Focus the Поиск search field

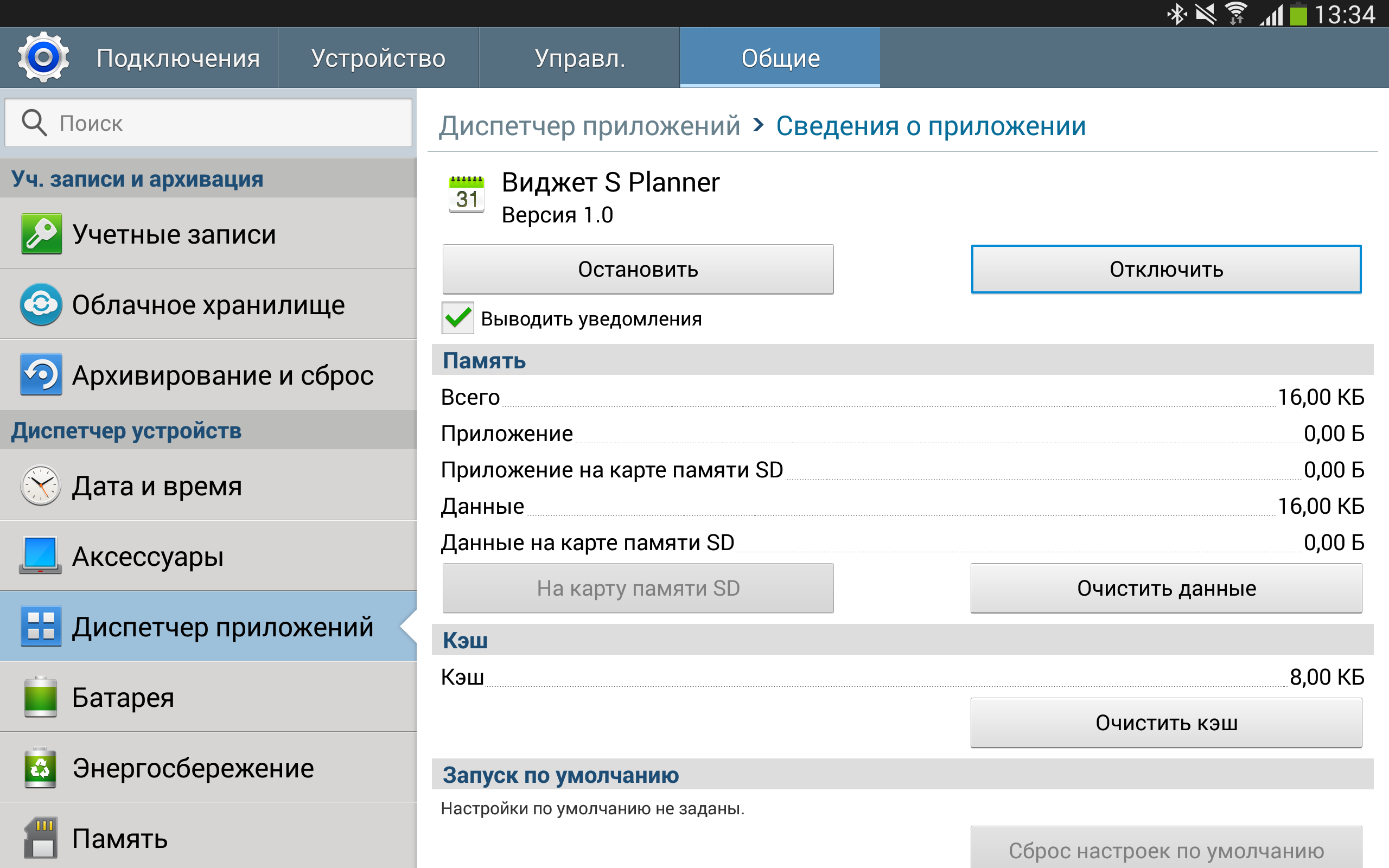[x=208, y=123]
